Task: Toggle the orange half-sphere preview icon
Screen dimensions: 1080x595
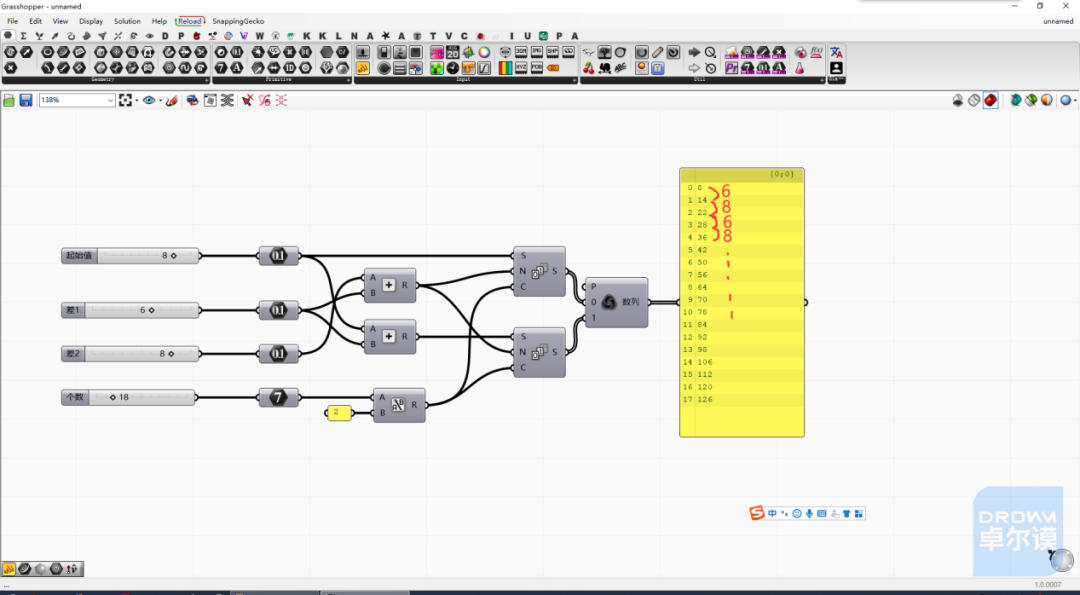Action: point(1047,101)
